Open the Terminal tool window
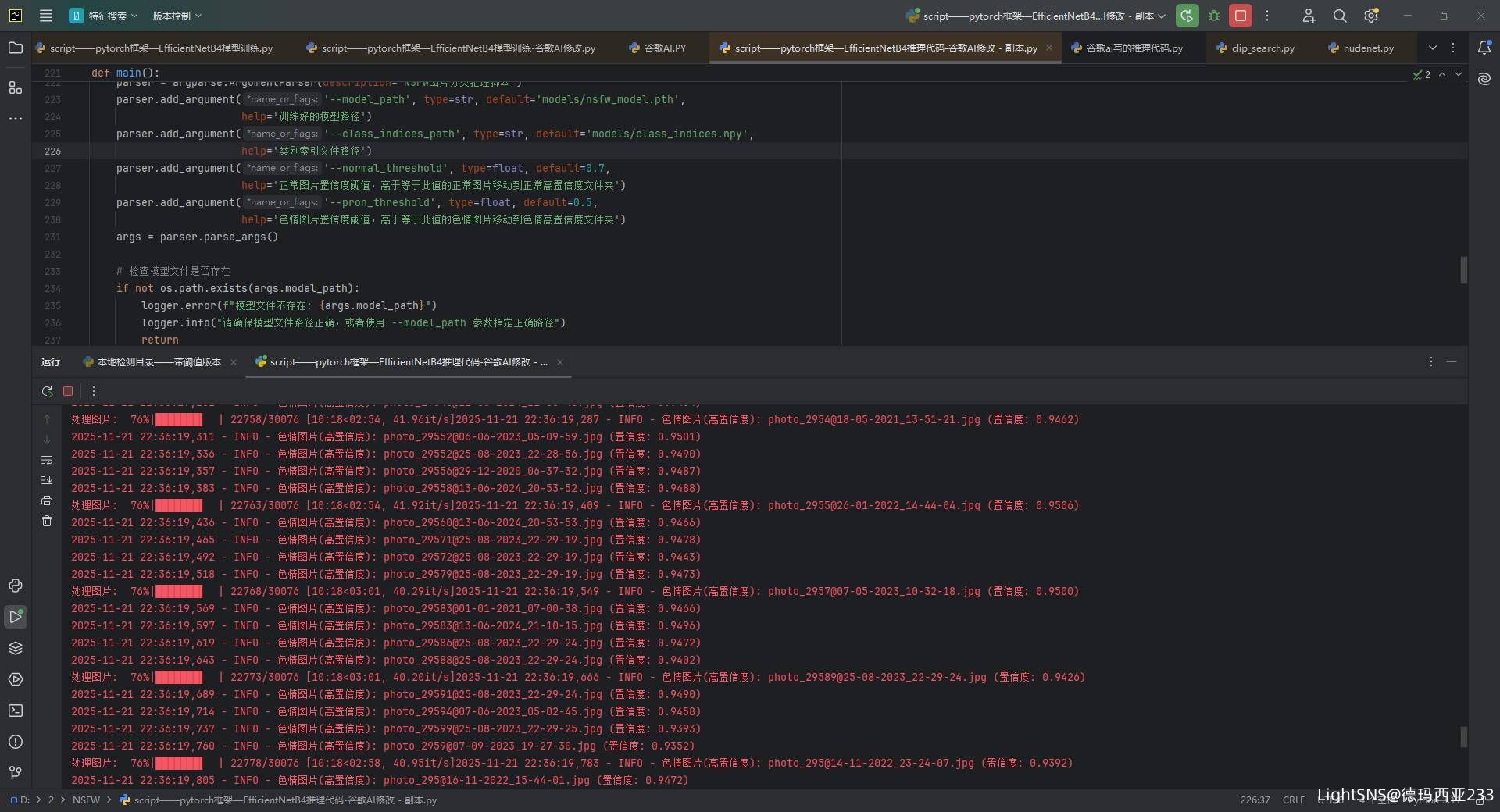 [15, 710]
